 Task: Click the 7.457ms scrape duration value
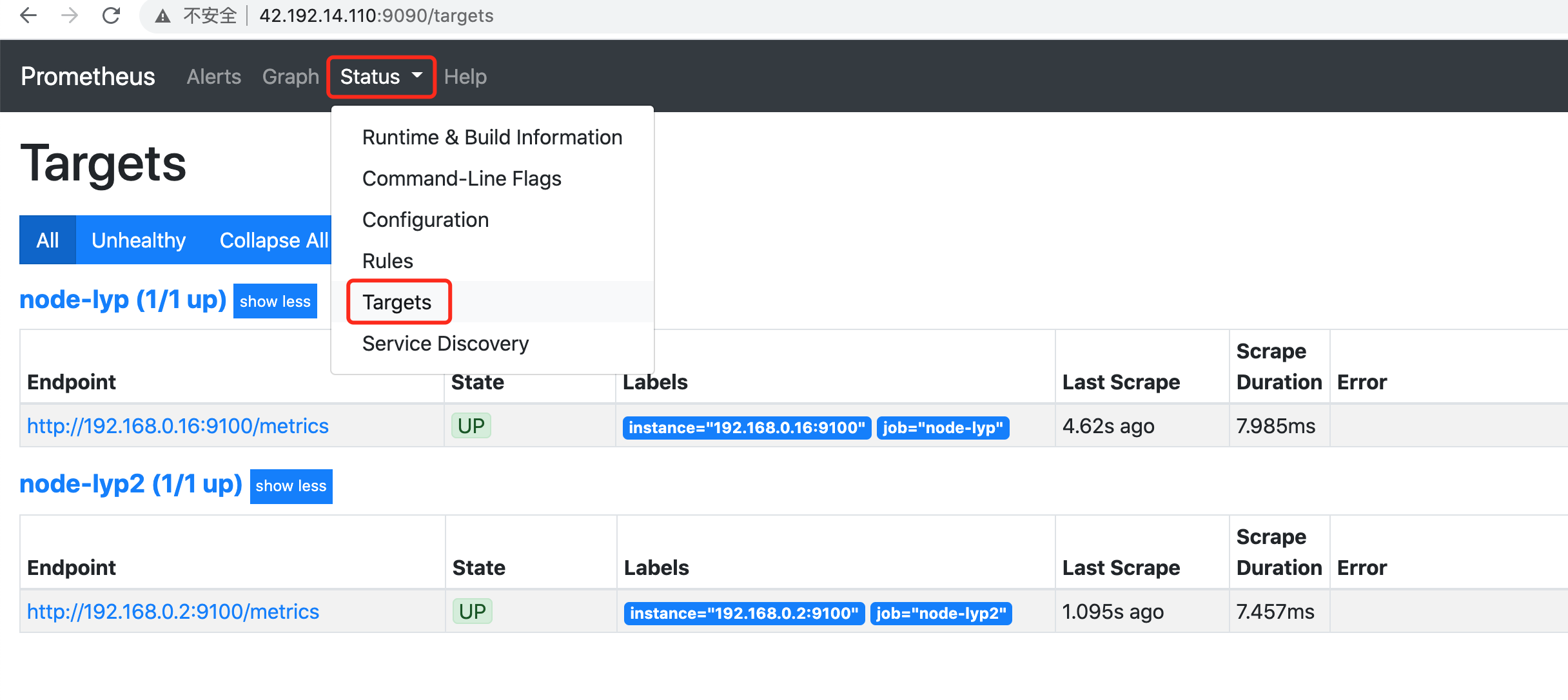(x=1275, y=612)
